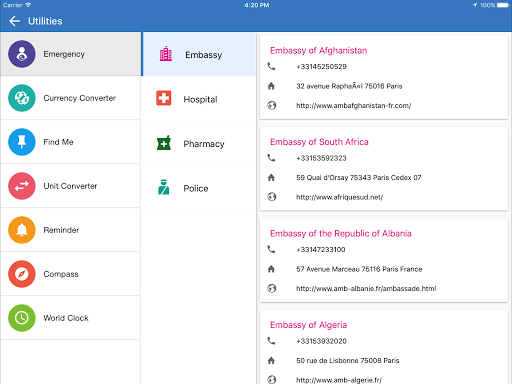Image resolution: width=512 pixels, height=384 pixels.
Task: Open the ambafghanistan-fr.com website link
Action: 353,106
